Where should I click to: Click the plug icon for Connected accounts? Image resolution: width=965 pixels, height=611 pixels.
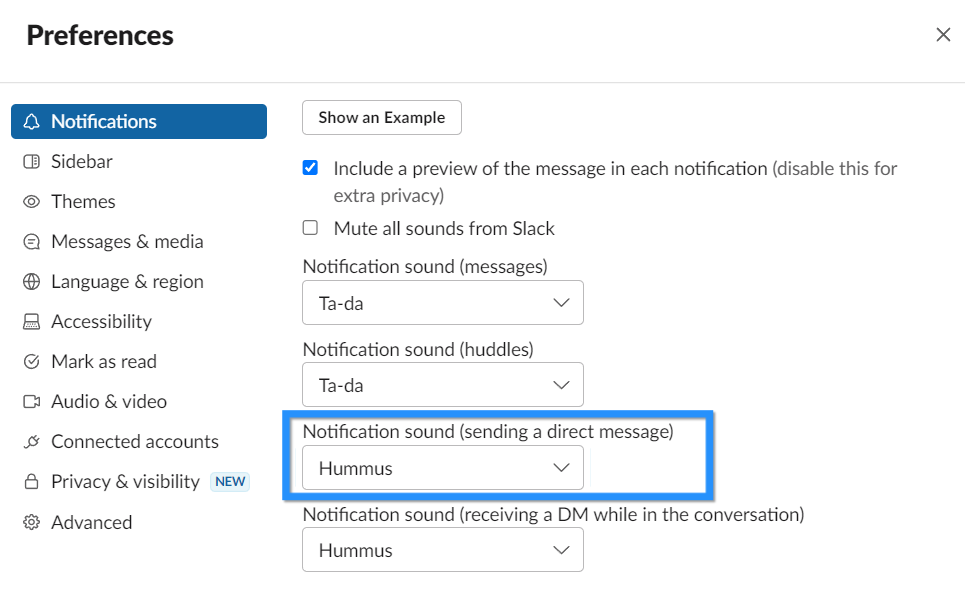tap(32, 442)
